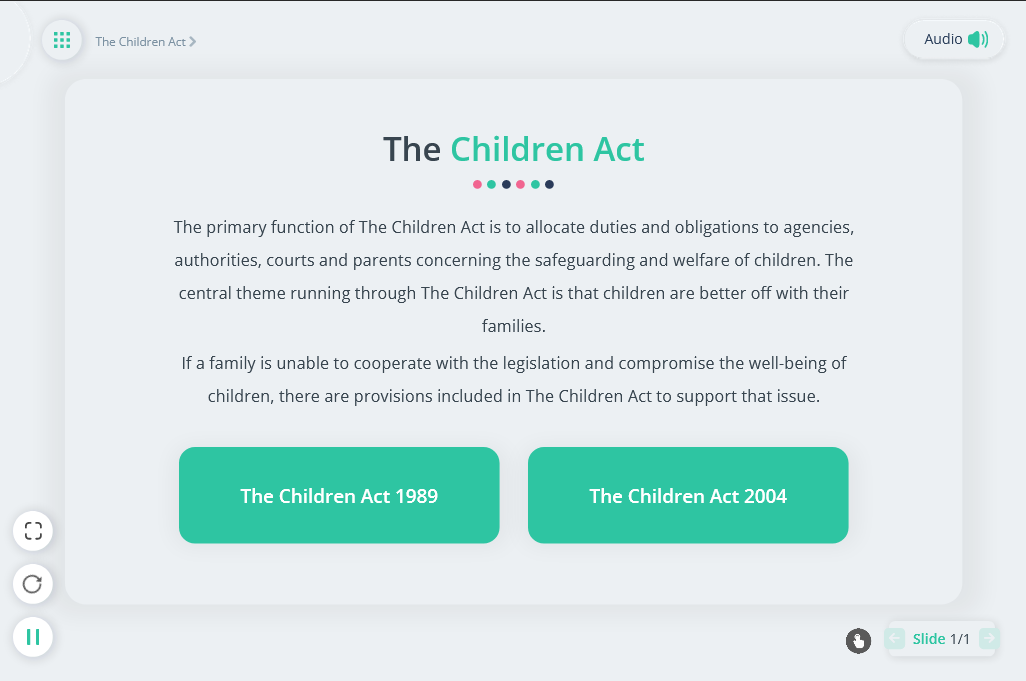Toggle the Audio on or off
This screenshot has width=1026, height=681.
coord(954,39)
